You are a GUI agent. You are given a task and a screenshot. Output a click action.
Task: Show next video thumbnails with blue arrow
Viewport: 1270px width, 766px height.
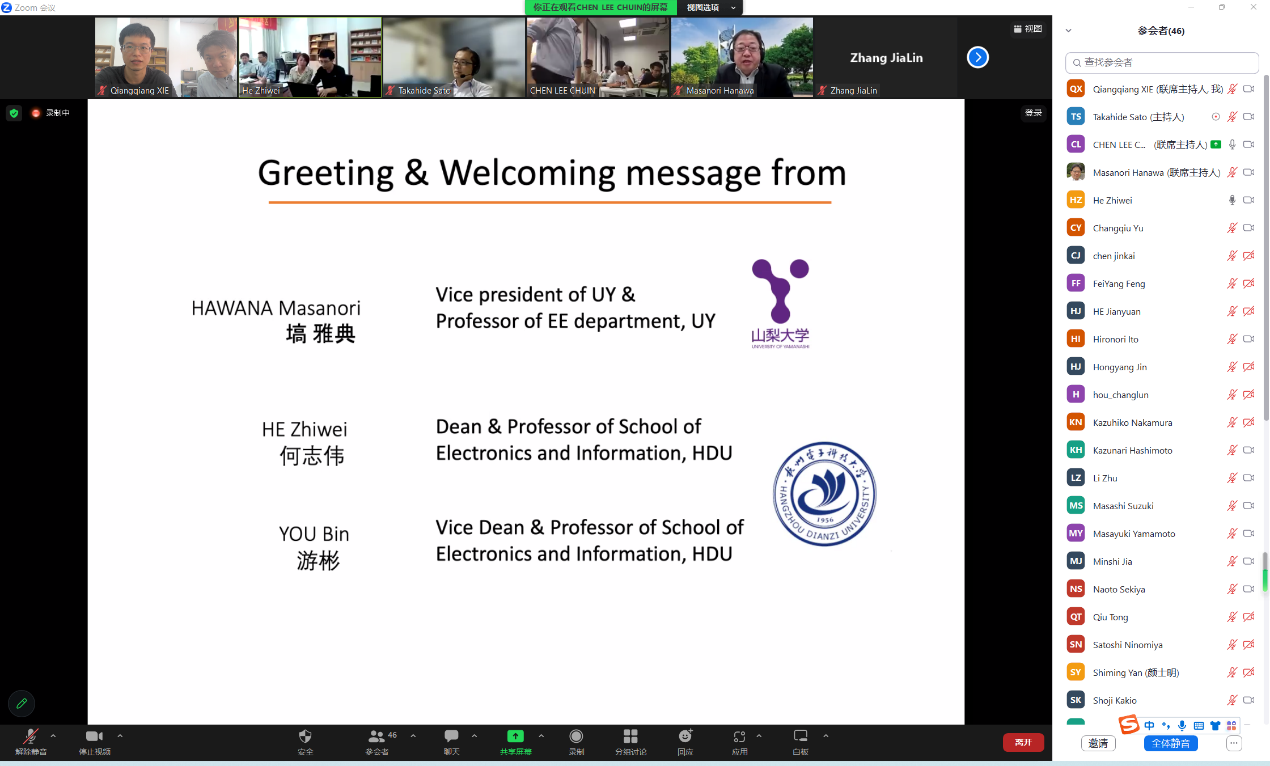point(978,57)
